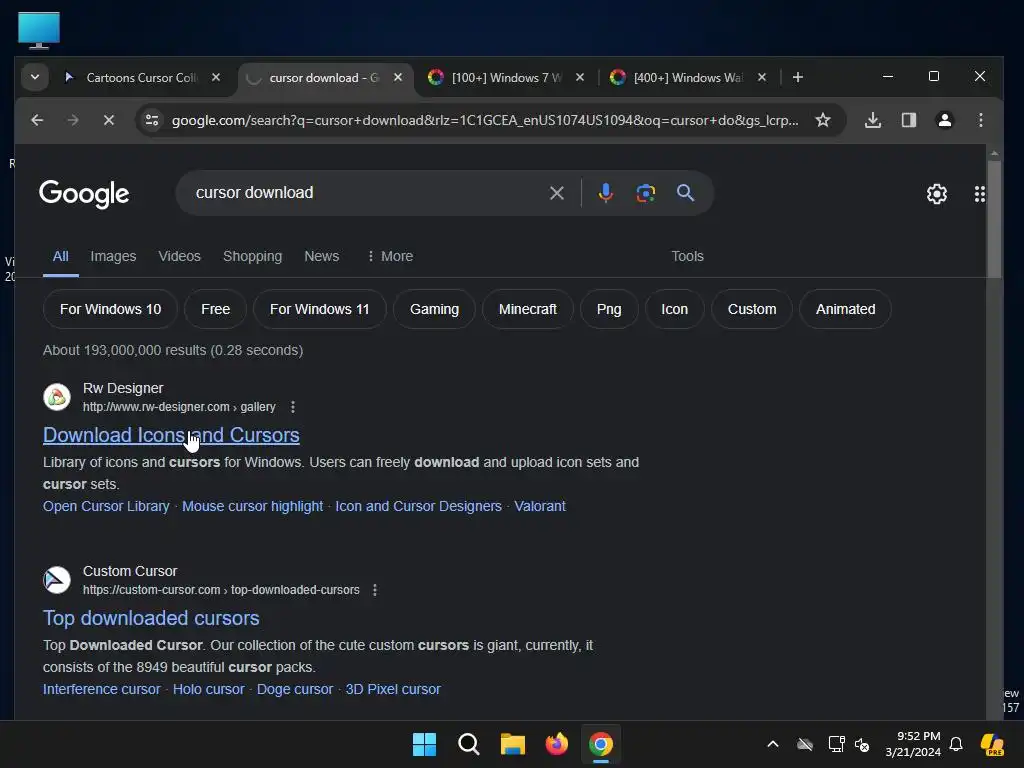The image size is (1024, 768).
Task: Open the Doge cursor sitelink
Action: (295, 690)
